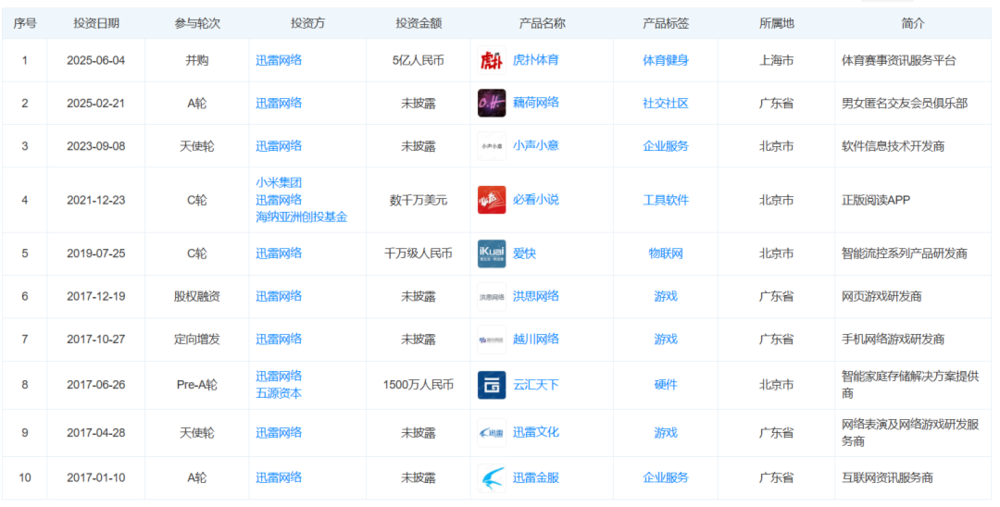This screenshot has width=1000, height=507.
Task: Select the 云汇天下 blue logo icon
Action: (x=491, y=385)
